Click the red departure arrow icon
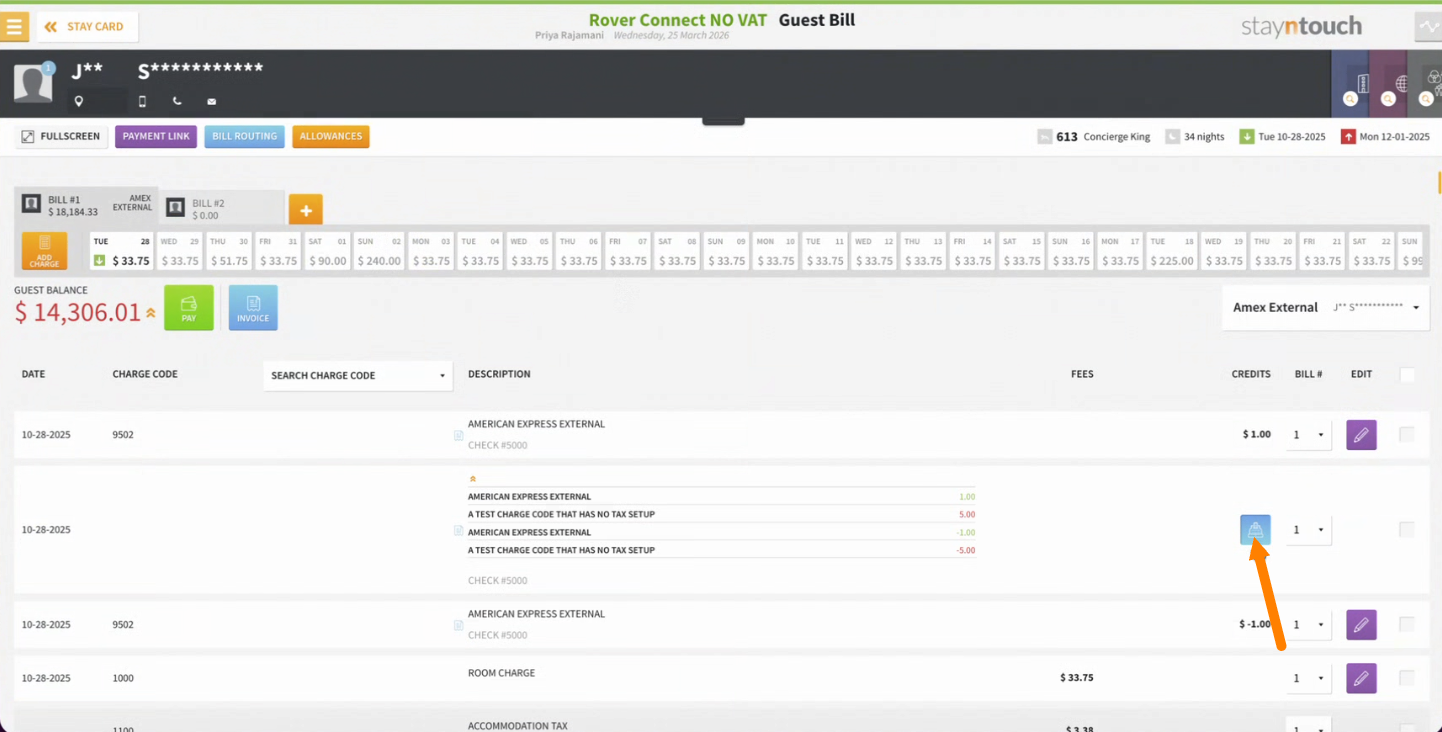The height and width of the screenshot is (732, 1442). click(1348, 137)
